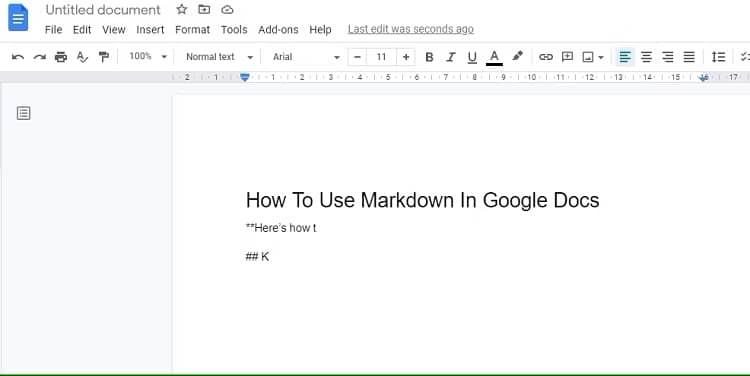Move document to a folder
The image size is (750, 376).
[x=204, y=9]
